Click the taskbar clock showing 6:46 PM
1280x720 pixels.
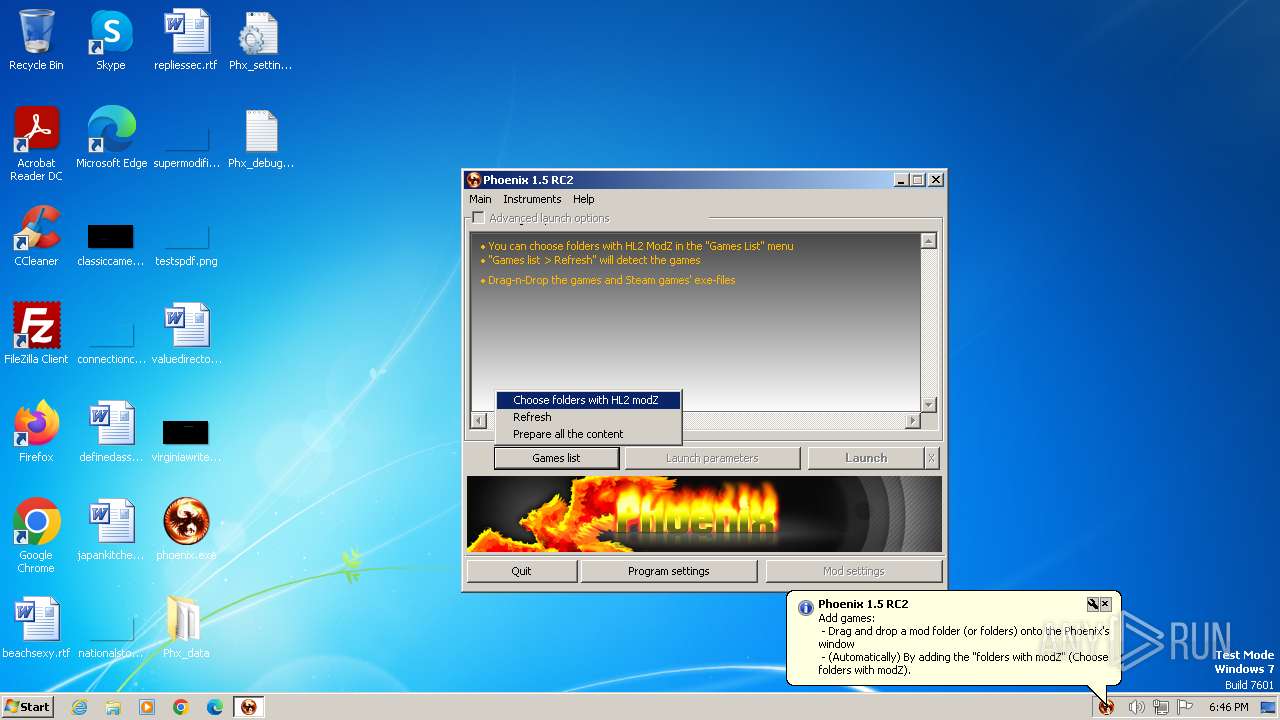click(x=1228, y=707)
